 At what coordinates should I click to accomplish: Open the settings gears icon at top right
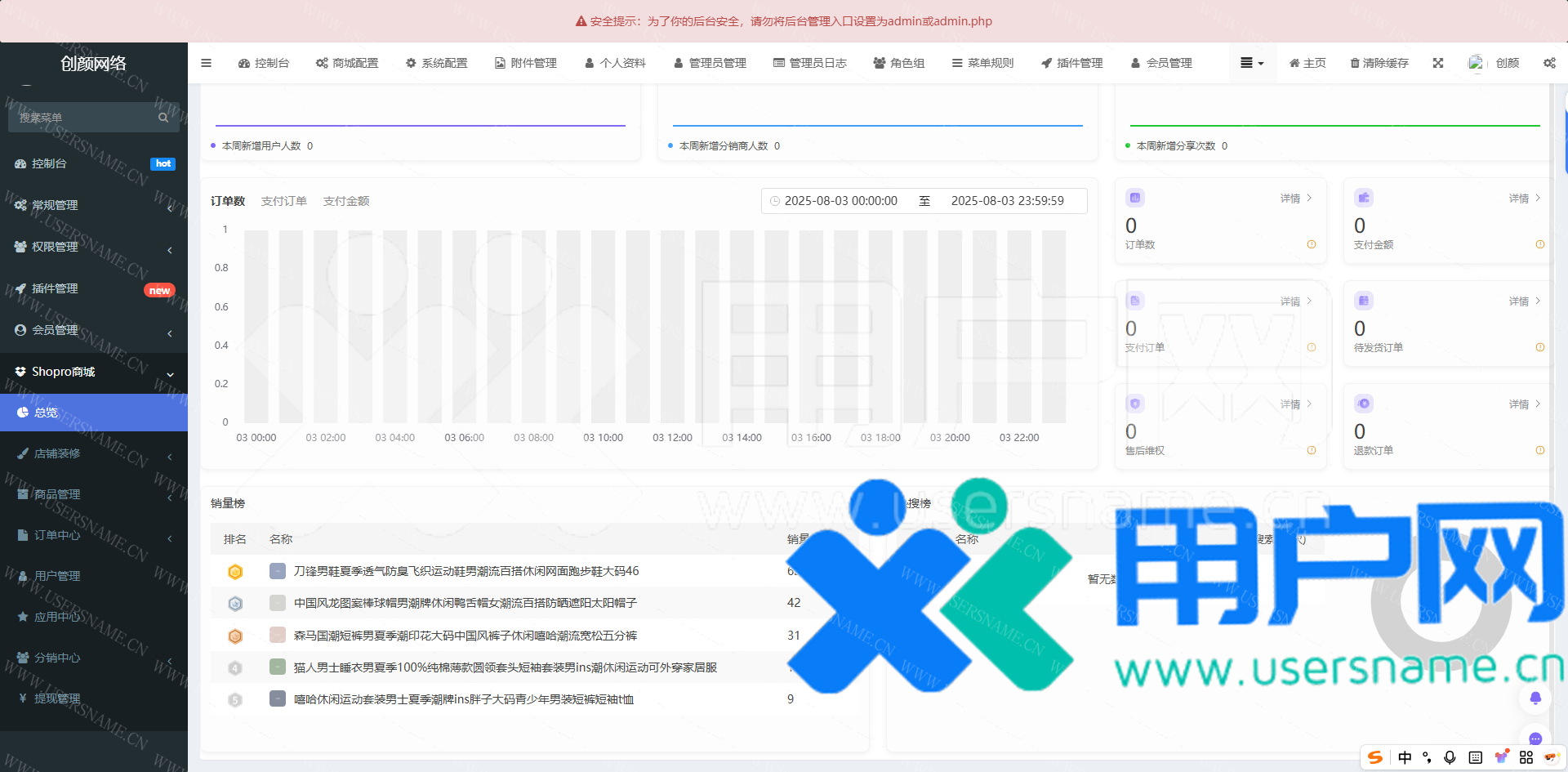(x=1549, y=63)
